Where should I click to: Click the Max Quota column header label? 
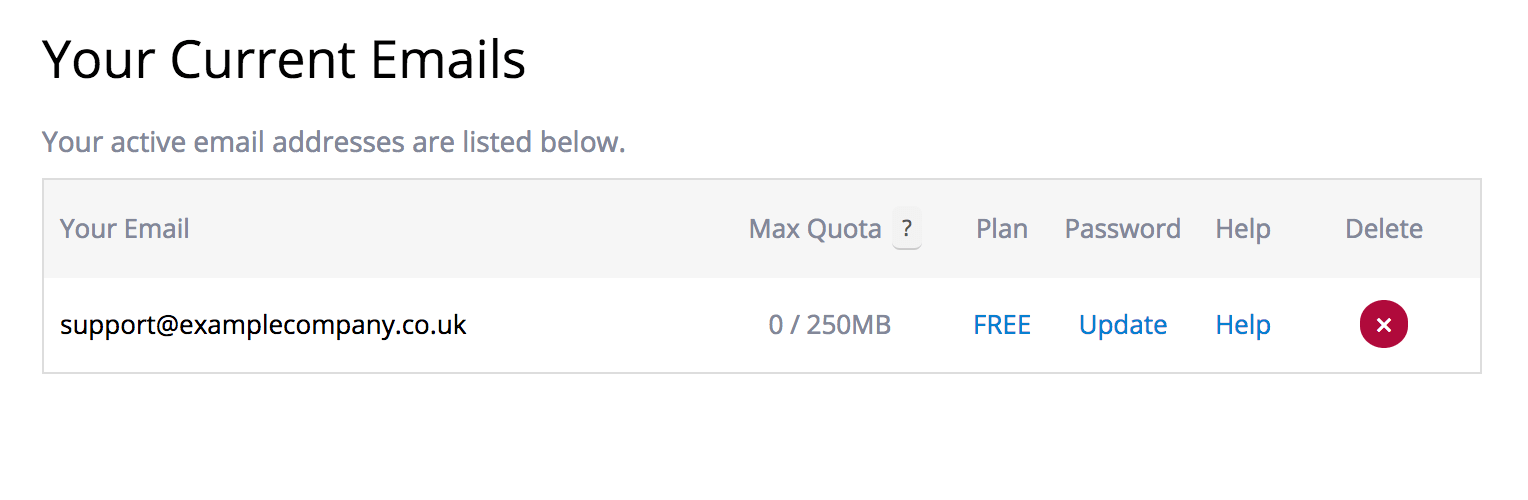coord(815,229)
